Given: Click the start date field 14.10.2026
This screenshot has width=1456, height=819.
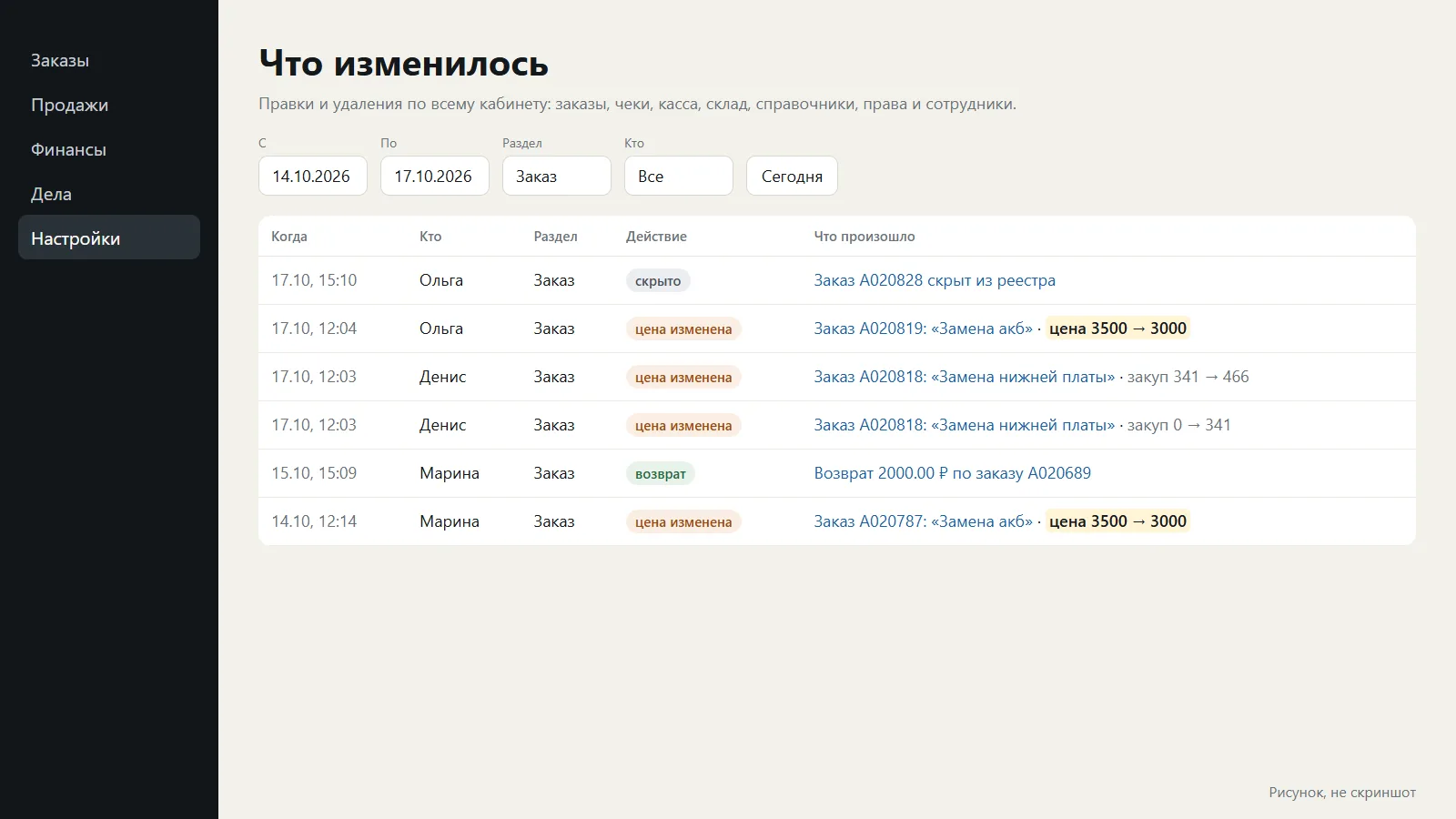Looking at the screenshot, I should [x=313, y=176].
